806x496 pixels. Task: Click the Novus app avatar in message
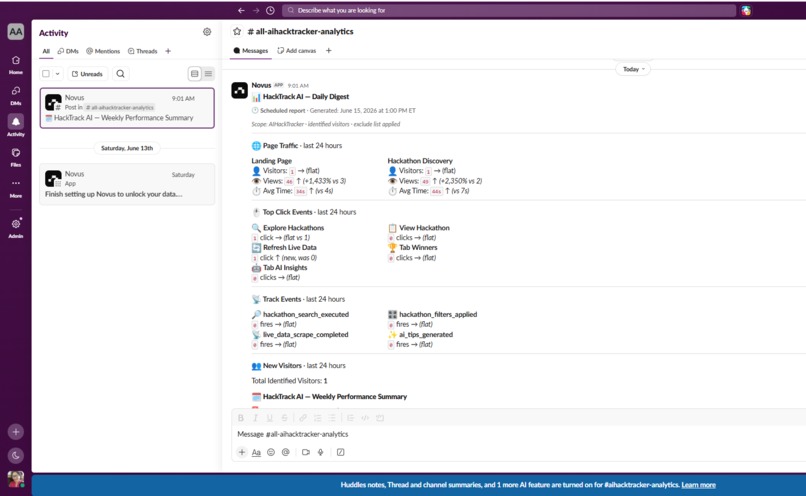240,90
